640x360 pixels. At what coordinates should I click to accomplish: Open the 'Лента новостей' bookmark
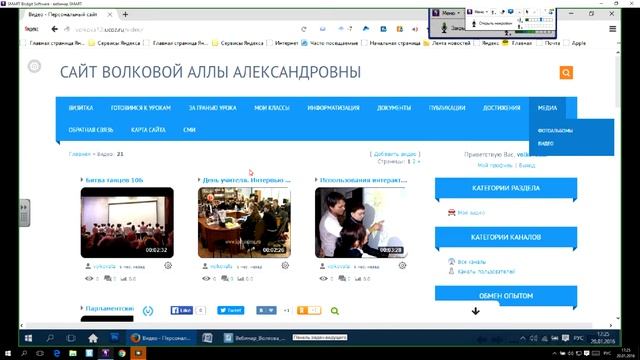(447, 43)
